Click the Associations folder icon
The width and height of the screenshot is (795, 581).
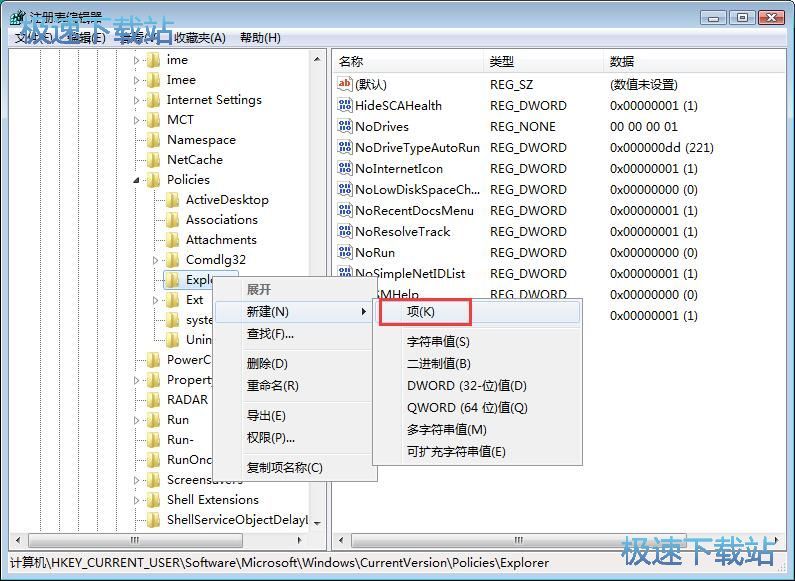(173, 220)
